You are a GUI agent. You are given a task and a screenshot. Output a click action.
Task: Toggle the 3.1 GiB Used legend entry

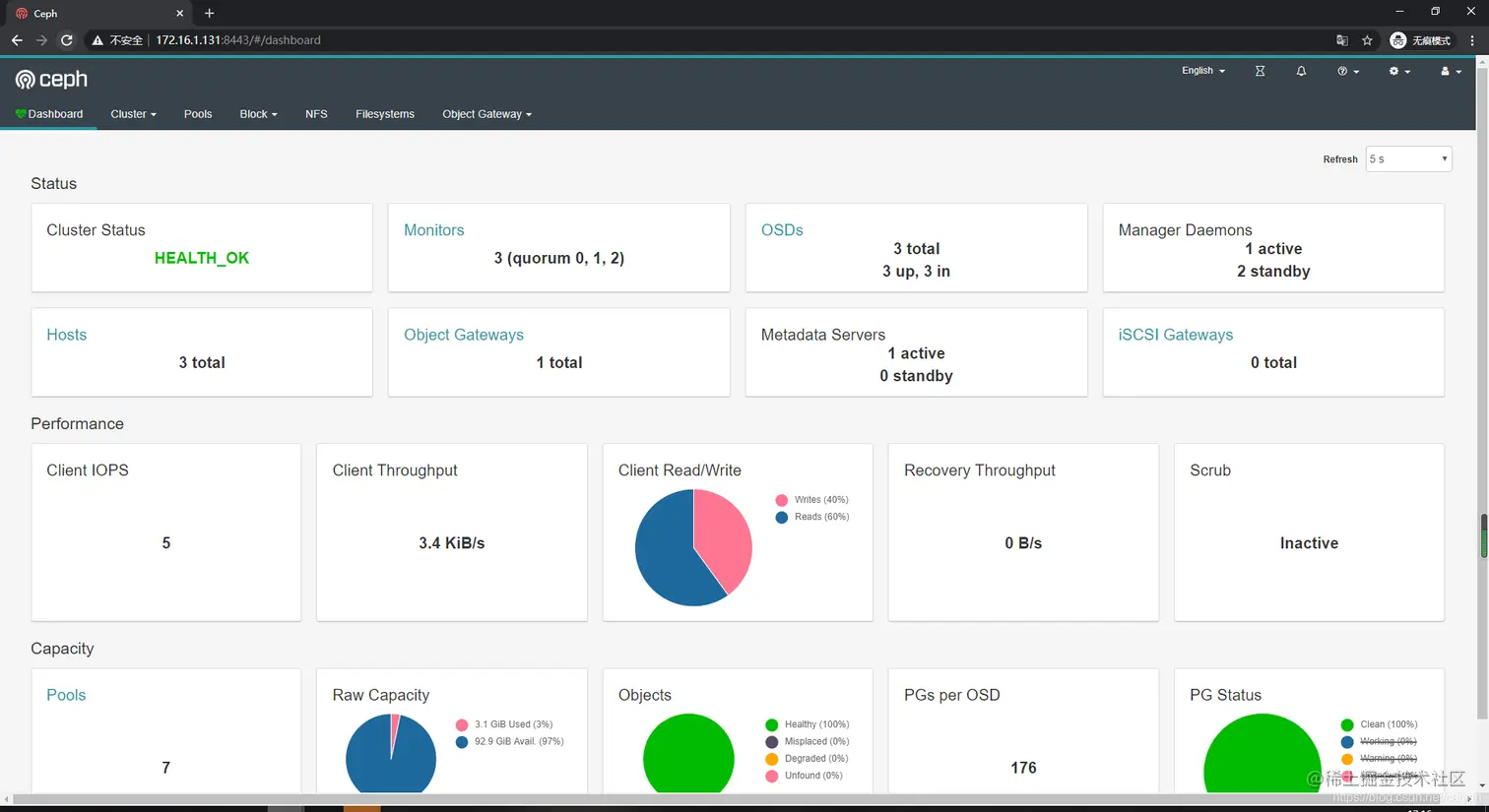click(x=503, y=724)
